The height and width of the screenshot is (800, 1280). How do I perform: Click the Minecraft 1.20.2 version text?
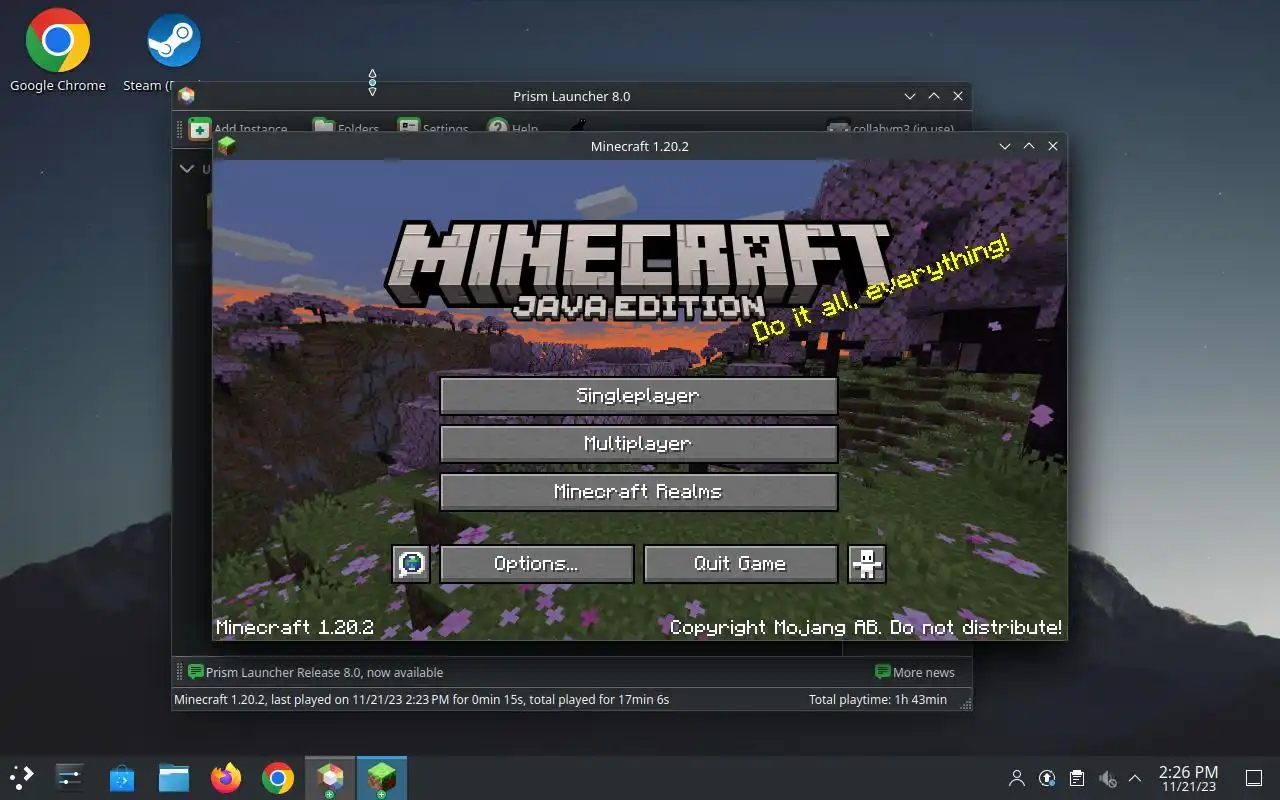[295, 627]
